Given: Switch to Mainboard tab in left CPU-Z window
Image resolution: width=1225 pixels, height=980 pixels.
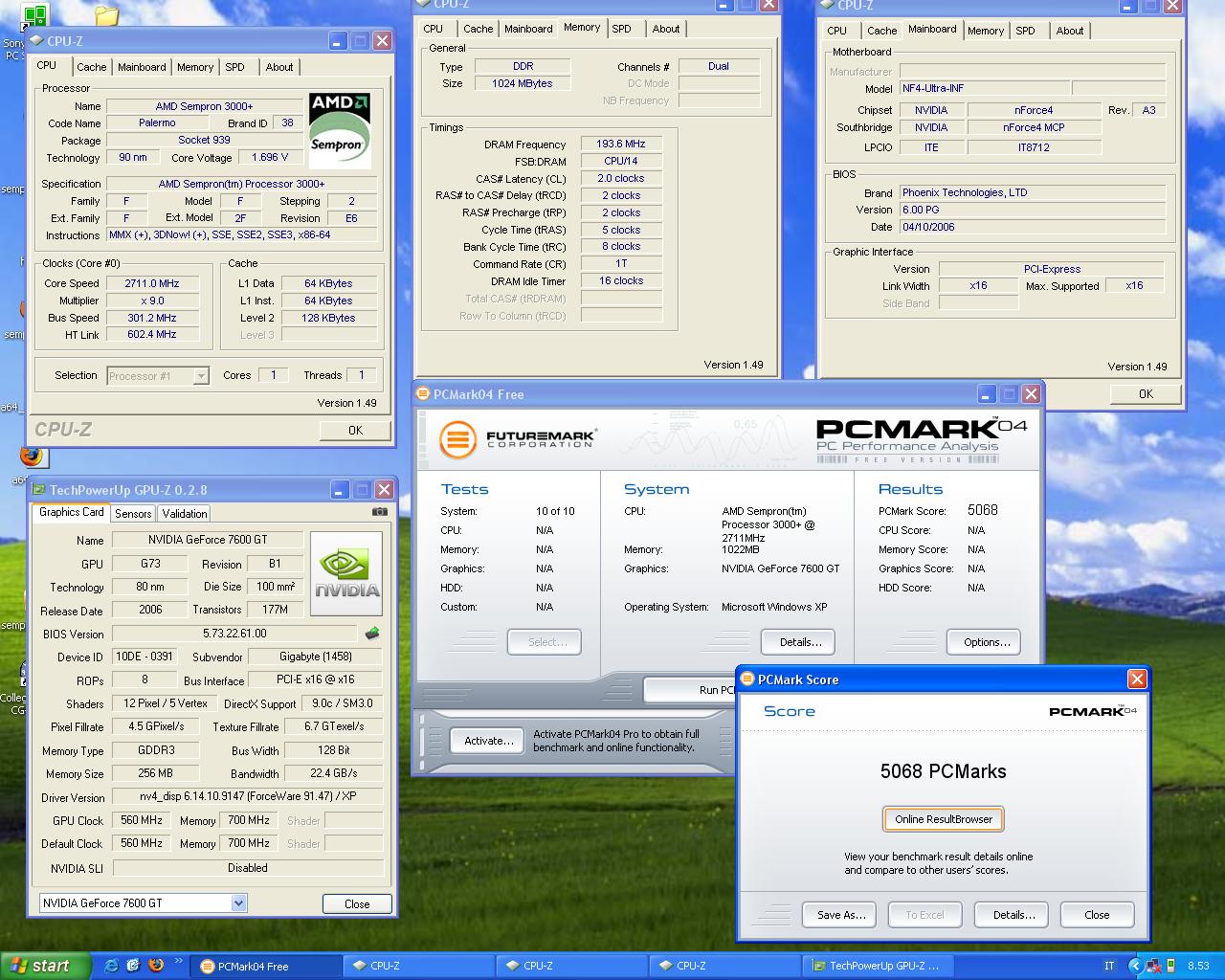Looking at the screenshot, I should pos(142,67).
